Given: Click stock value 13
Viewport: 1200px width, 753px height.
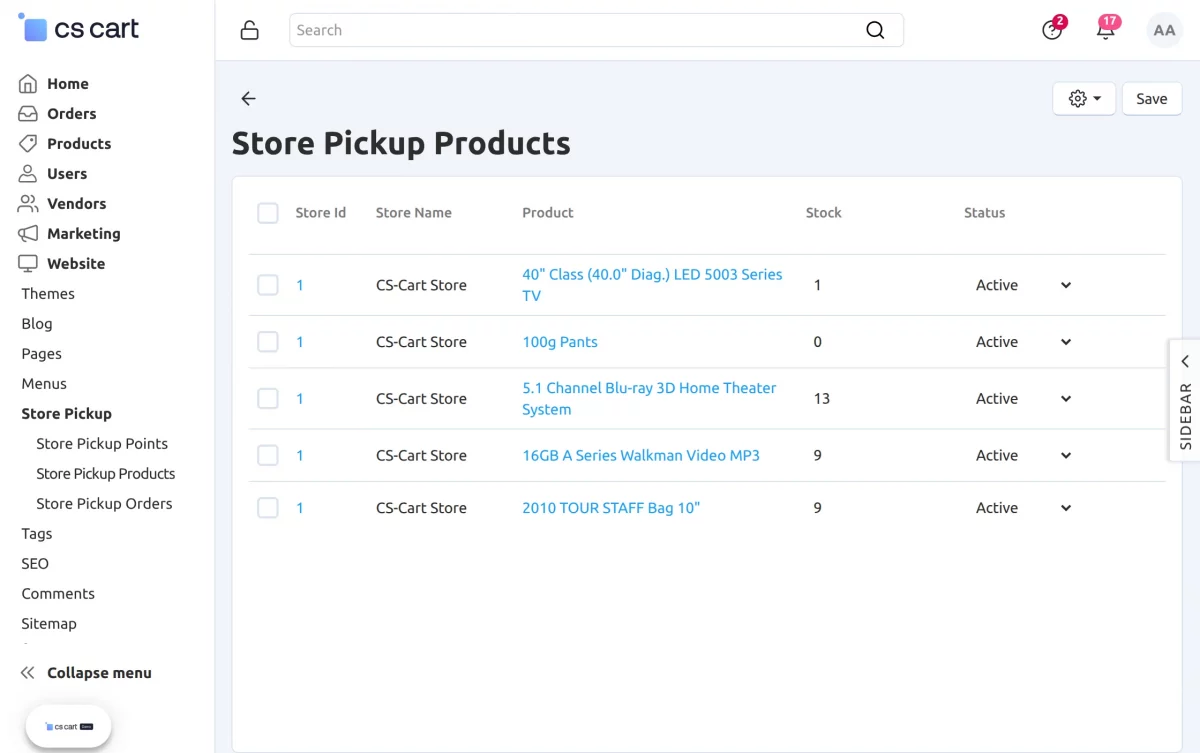Looking at the screenshot, I should [x=822, y=399].
